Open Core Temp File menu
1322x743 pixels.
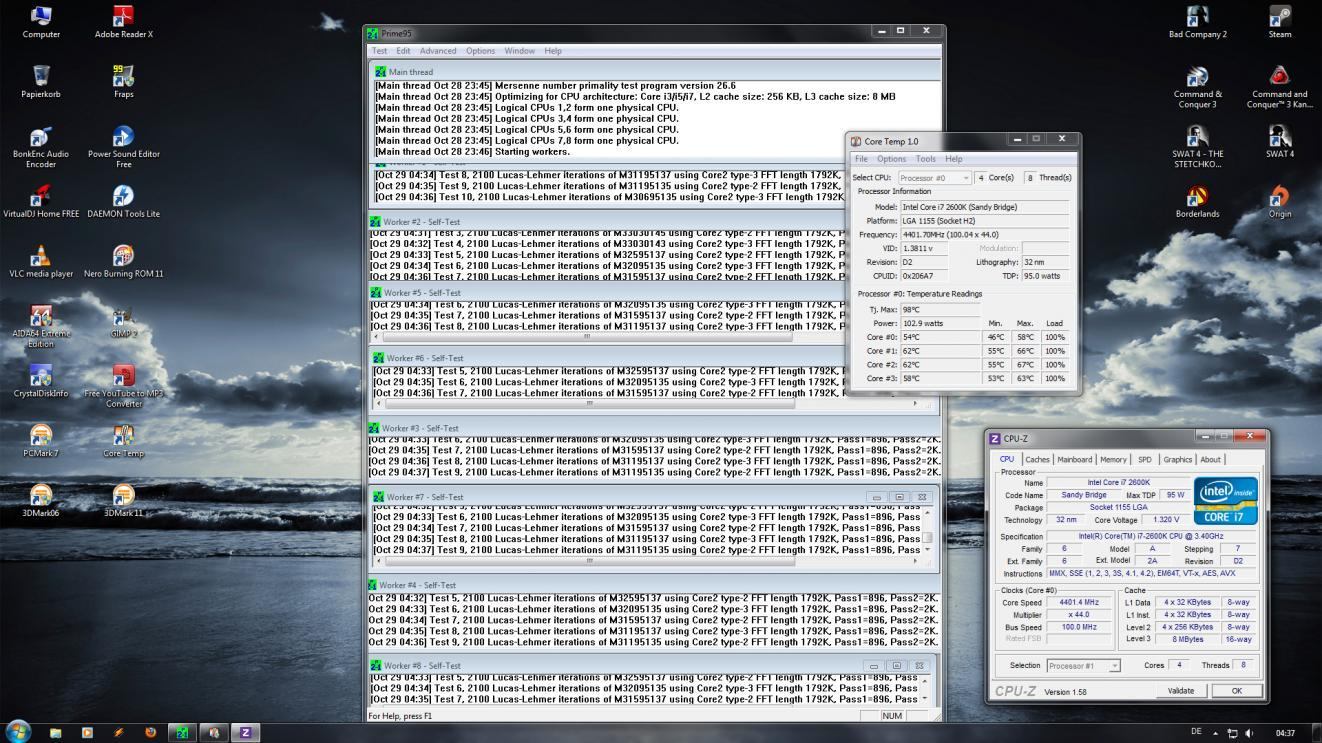tap(861, 159)
